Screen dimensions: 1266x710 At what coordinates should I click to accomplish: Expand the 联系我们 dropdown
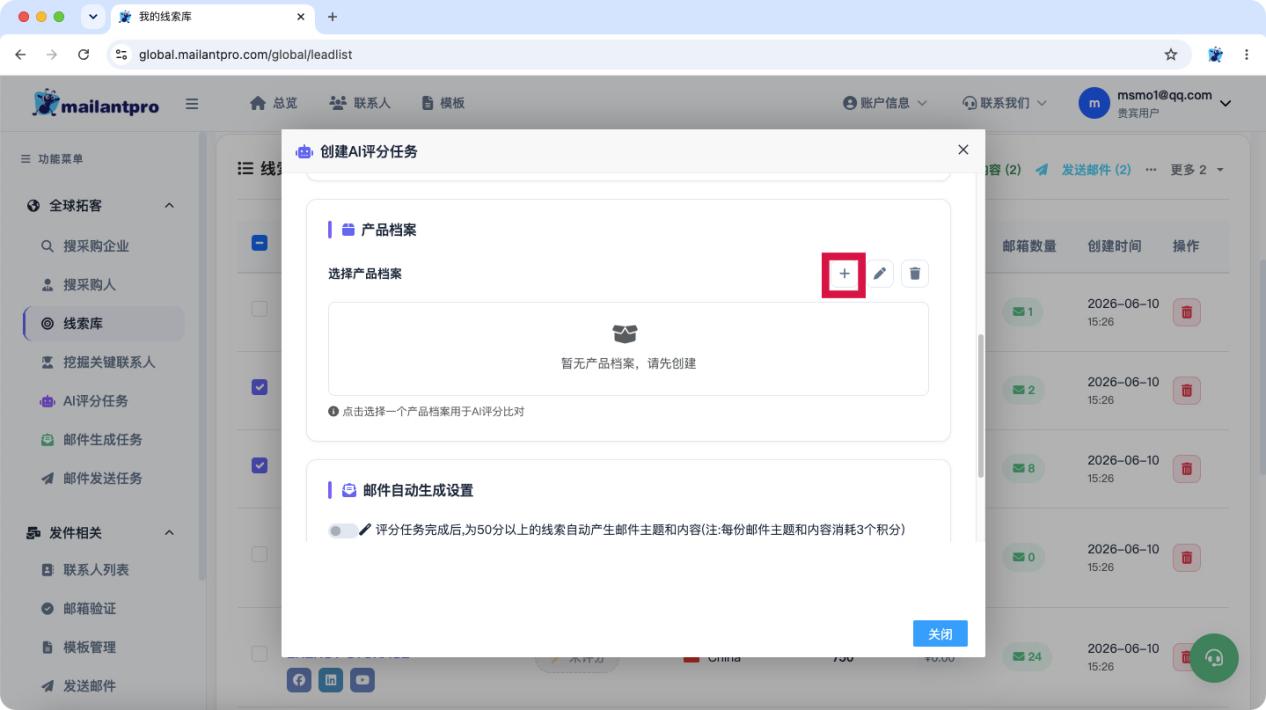pyautogui.click(x=1004, y=103)
